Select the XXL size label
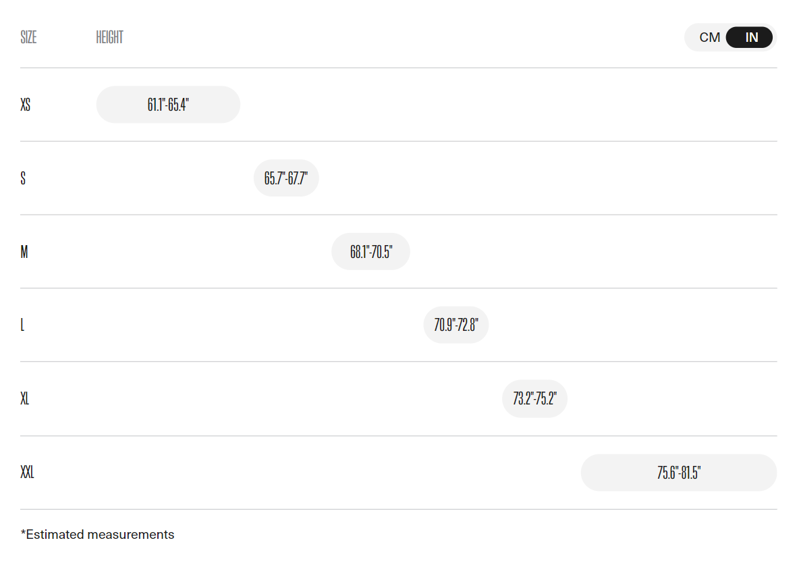Image resolution: width=800 pixels, height=578 pixels. click(27, 472)
